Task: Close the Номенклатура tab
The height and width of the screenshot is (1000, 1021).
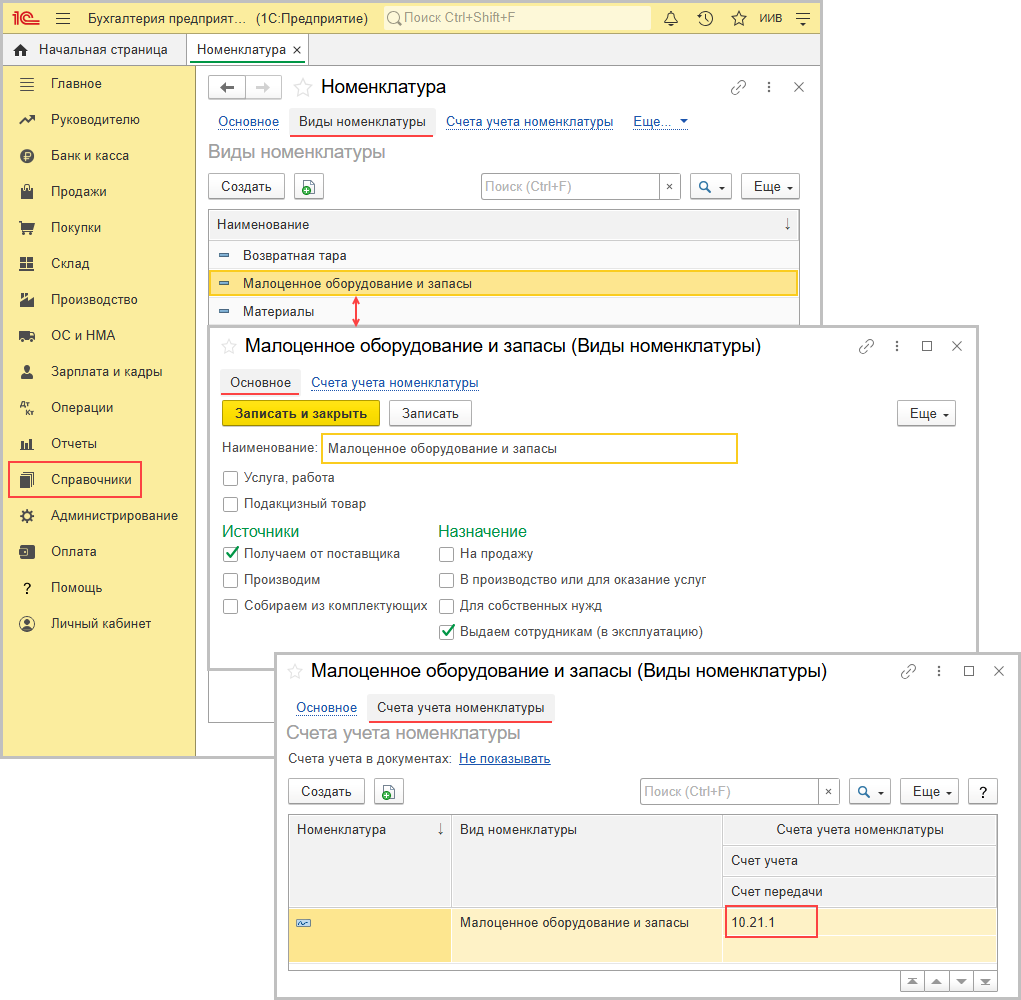Action: [x=297, y=50]
